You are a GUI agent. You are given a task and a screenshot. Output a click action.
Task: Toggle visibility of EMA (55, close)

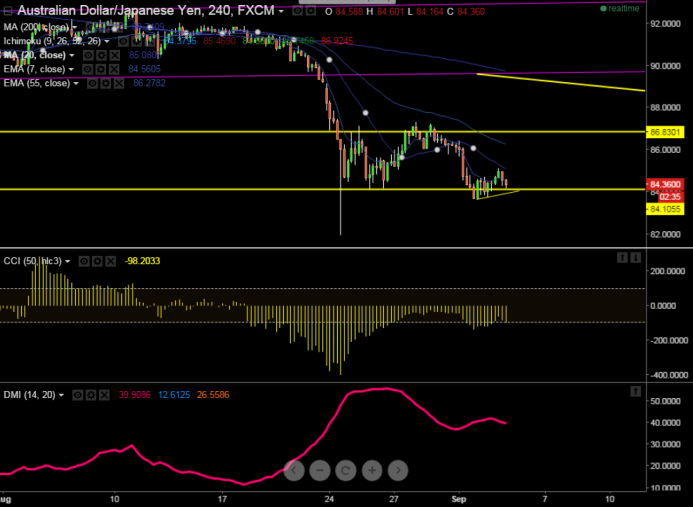point(92,84)
